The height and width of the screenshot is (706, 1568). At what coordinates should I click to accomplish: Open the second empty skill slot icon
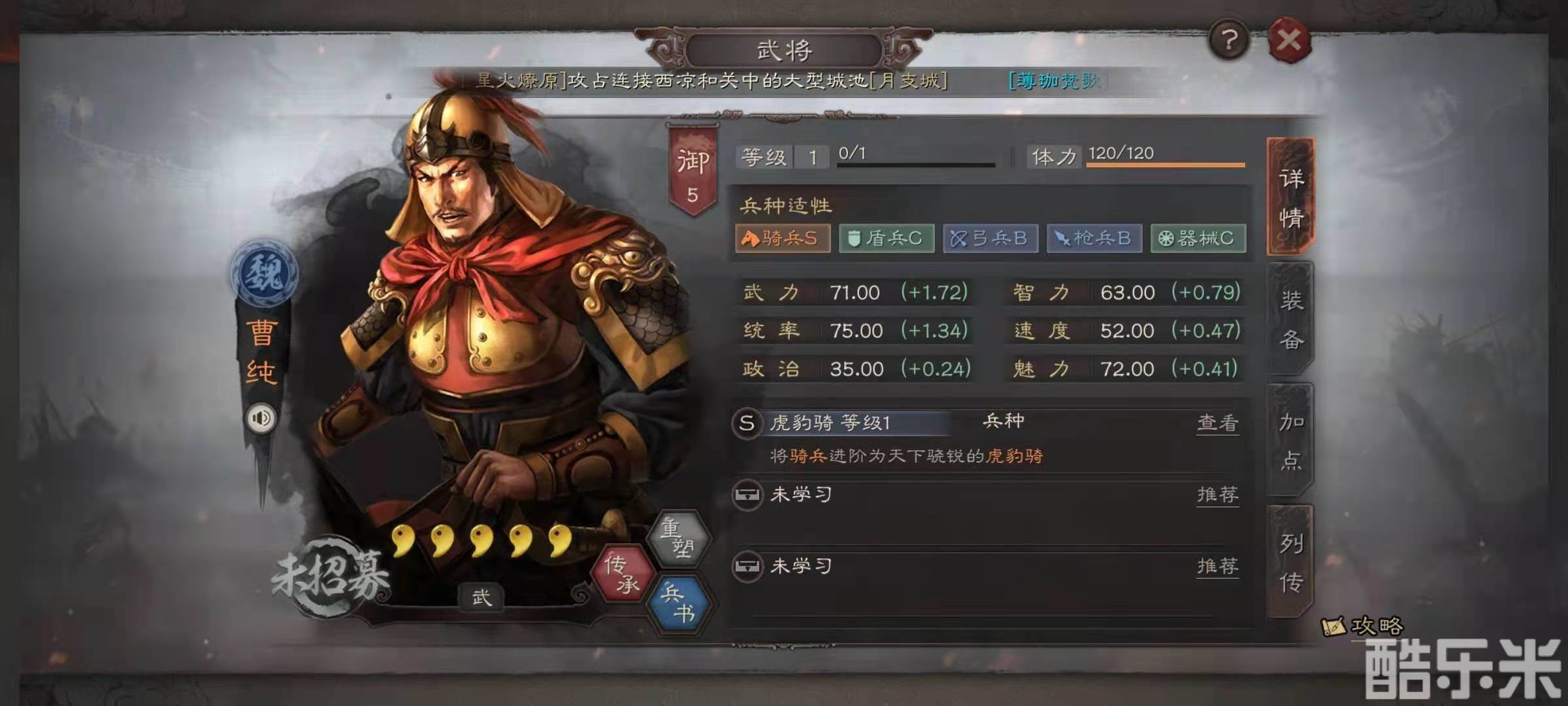tap(747, 566)
